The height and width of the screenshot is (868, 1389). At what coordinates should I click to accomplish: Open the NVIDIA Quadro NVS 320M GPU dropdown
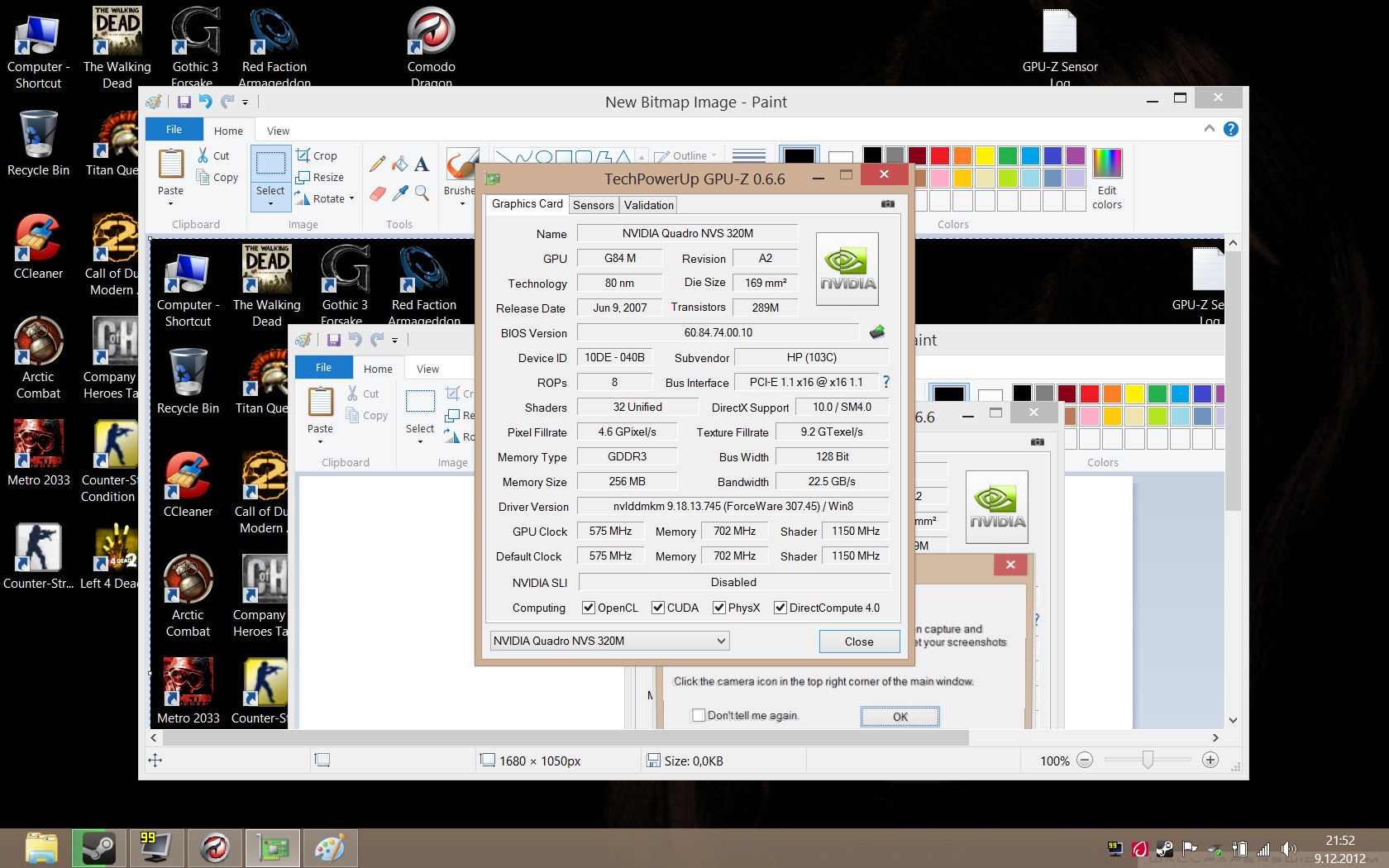(x=609, y=641)
